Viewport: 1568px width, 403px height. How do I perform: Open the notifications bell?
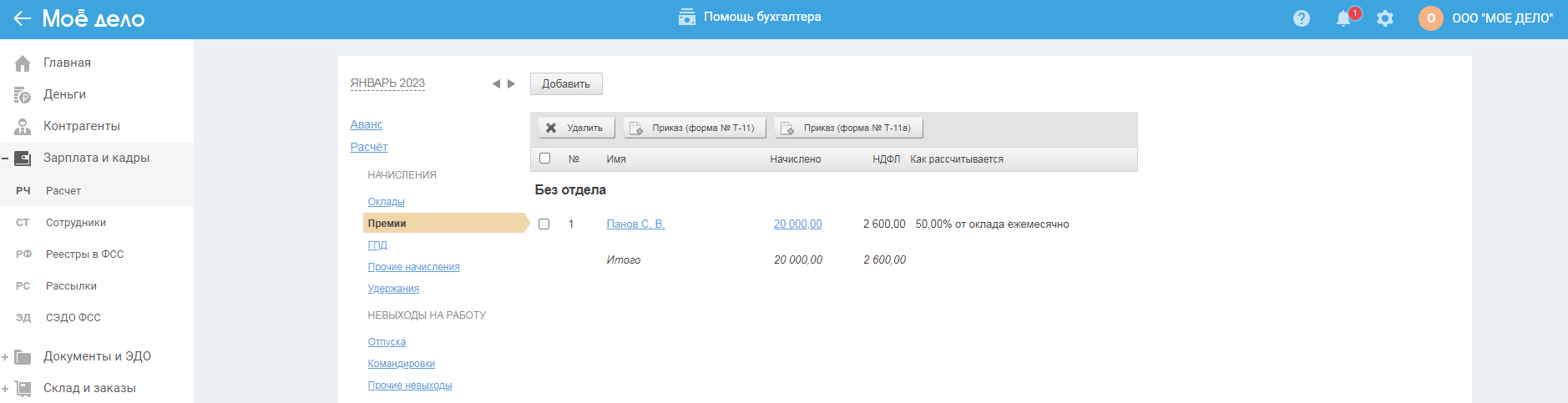point(1343,18)
